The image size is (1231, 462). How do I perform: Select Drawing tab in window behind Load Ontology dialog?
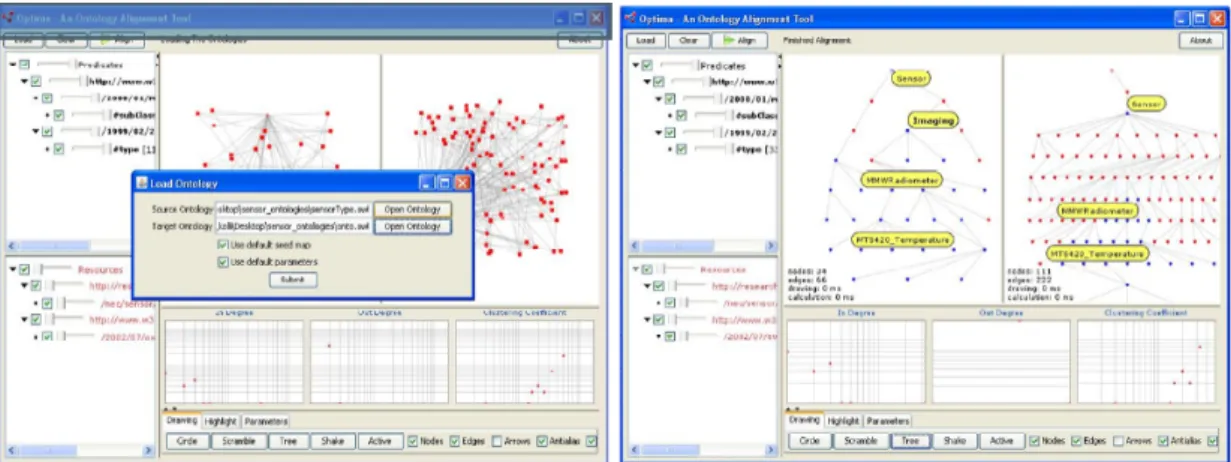[182, 421]
